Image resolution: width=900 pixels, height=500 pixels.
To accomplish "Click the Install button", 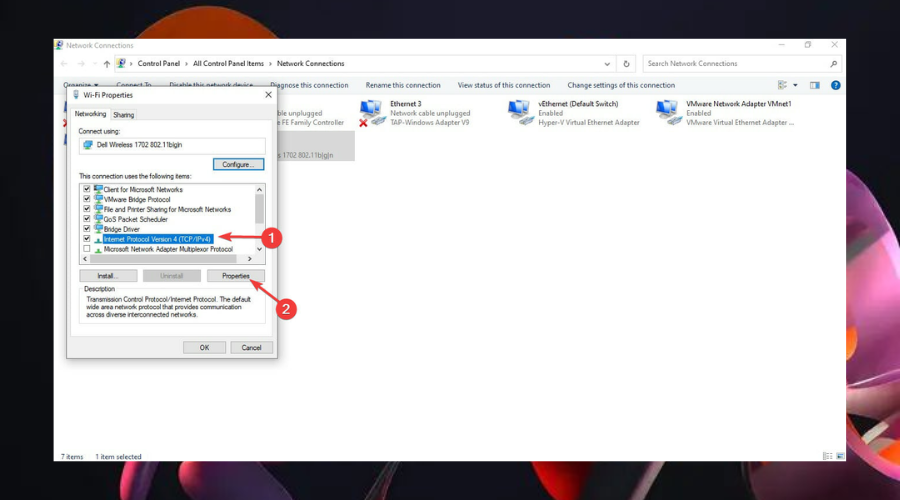I will coord(108,276).
